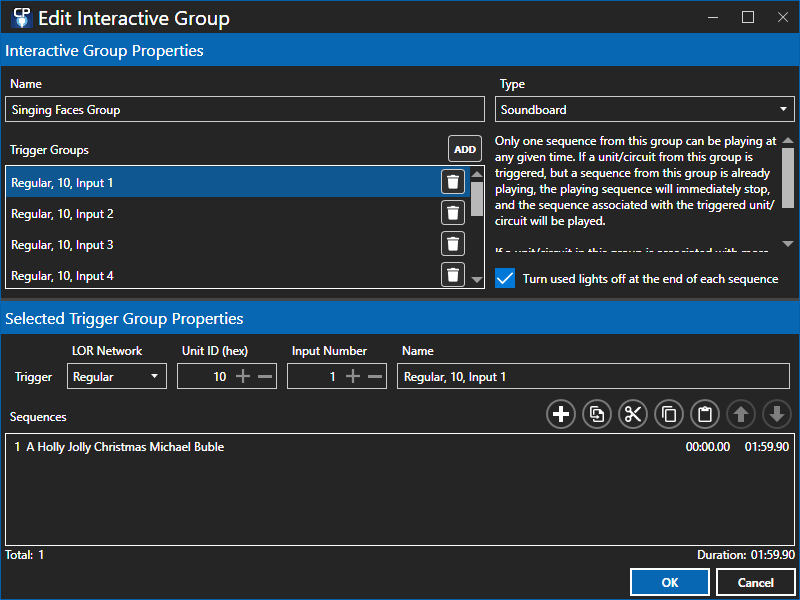The height and width of the screenshot is (600, 800).
Task: Cancel editing the interactive group
Action: click(756, 582)
